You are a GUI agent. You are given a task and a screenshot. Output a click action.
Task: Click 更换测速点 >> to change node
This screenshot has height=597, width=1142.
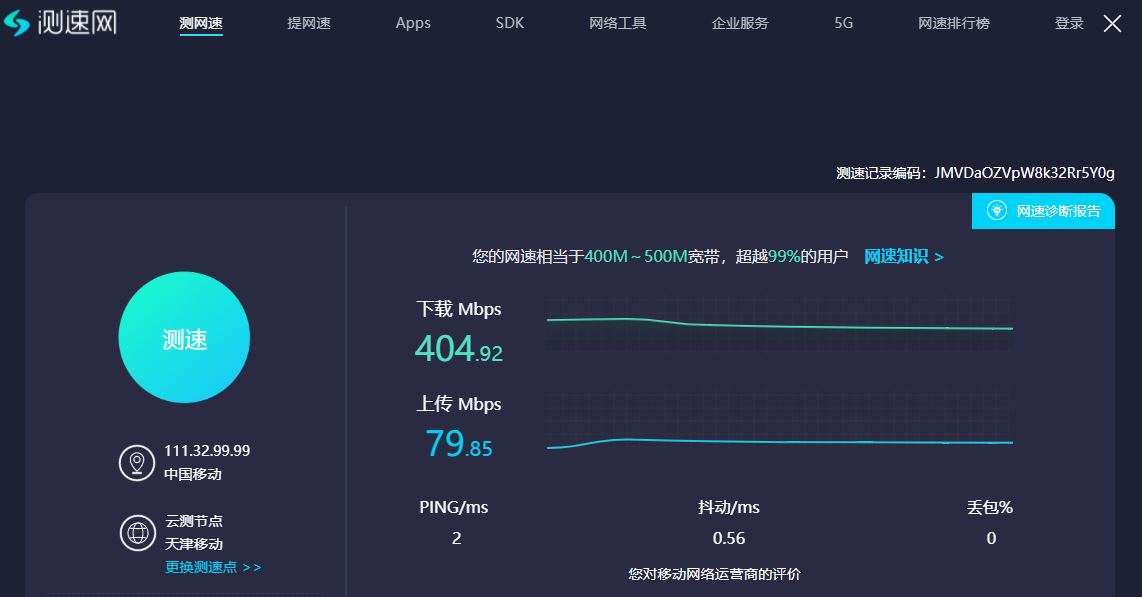pyautogui.click(x=213, y=567)
